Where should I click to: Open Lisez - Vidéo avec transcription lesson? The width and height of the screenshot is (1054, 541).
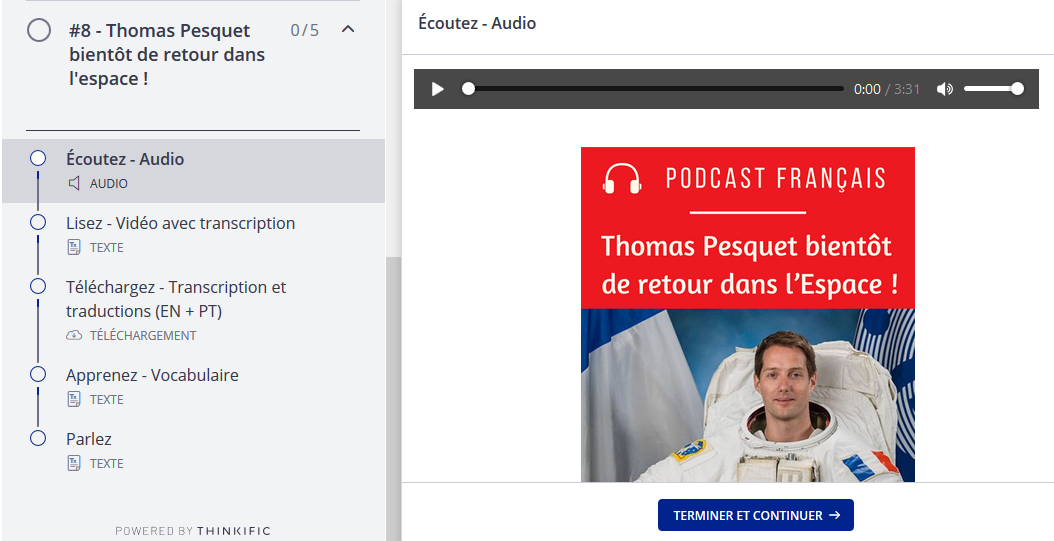point(180,223)
